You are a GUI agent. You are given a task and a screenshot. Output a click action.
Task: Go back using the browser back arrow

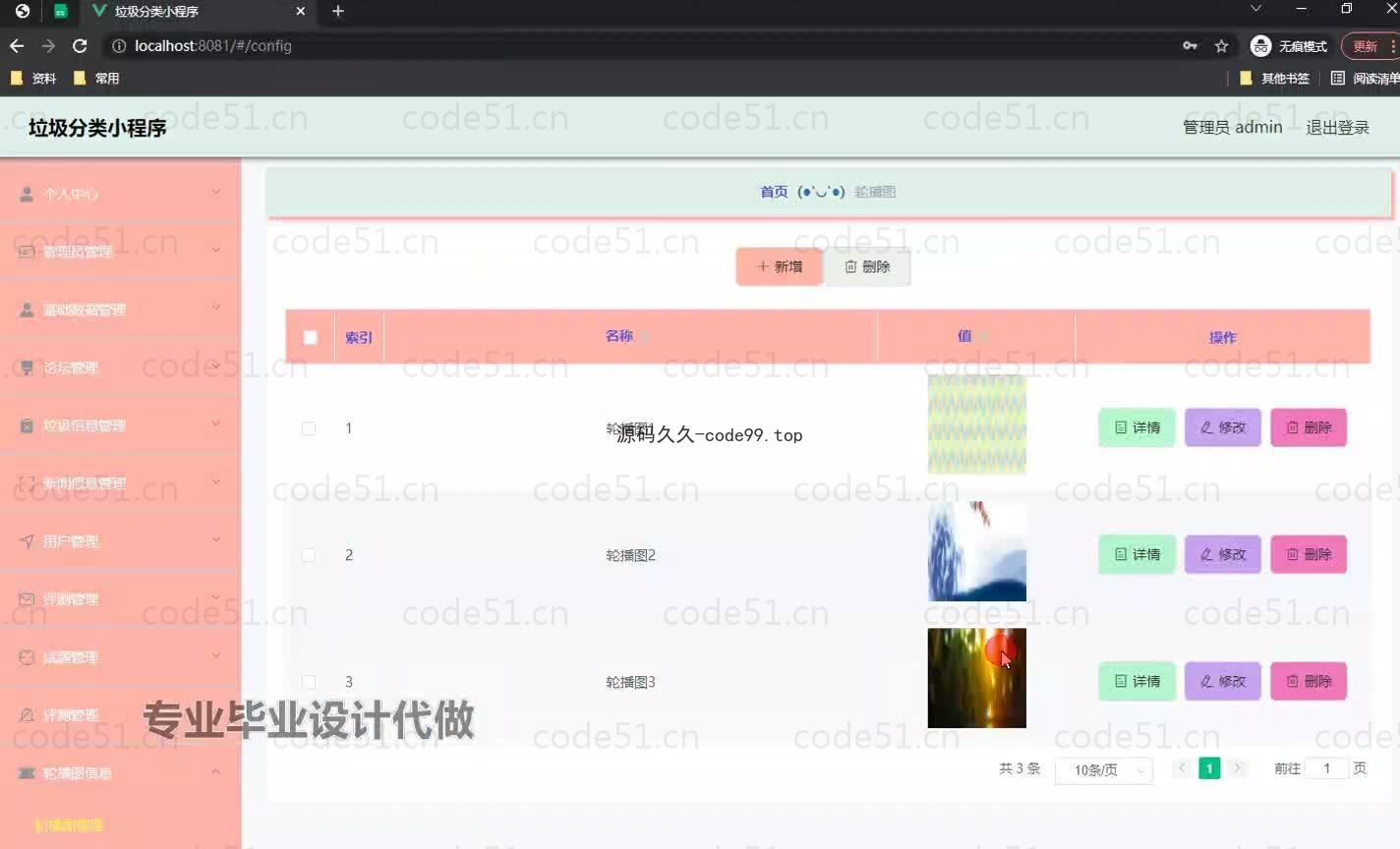[17, 46]
